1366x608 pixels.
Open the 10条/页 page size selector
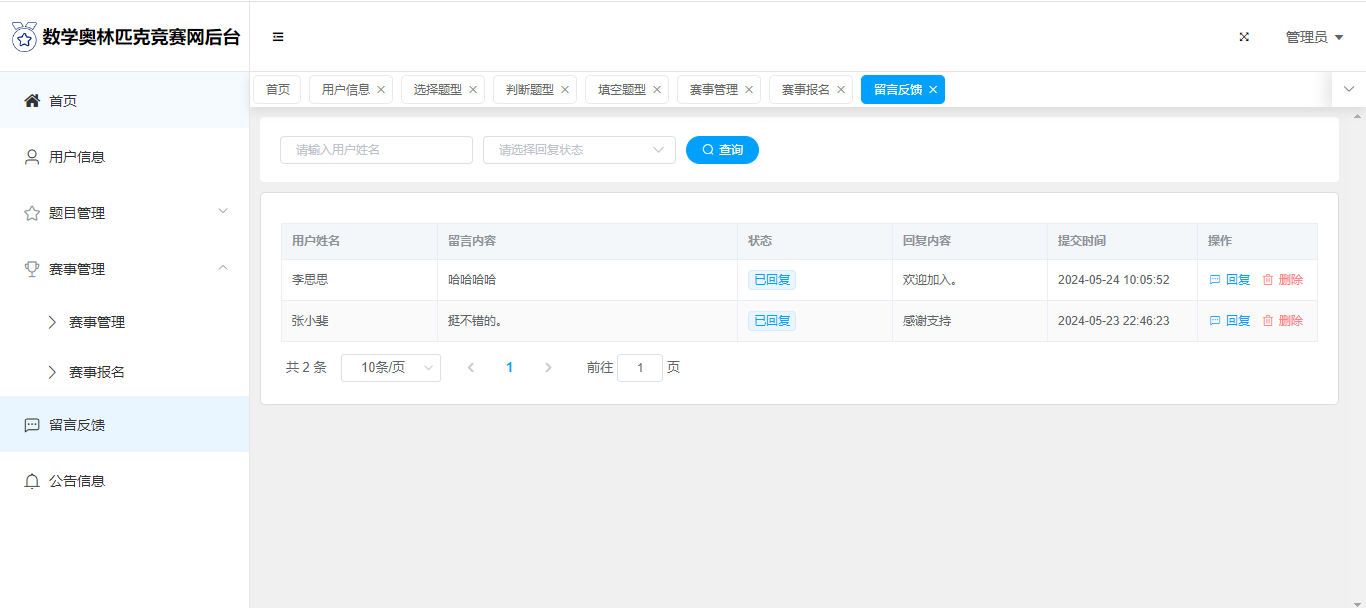coord(390,368)
